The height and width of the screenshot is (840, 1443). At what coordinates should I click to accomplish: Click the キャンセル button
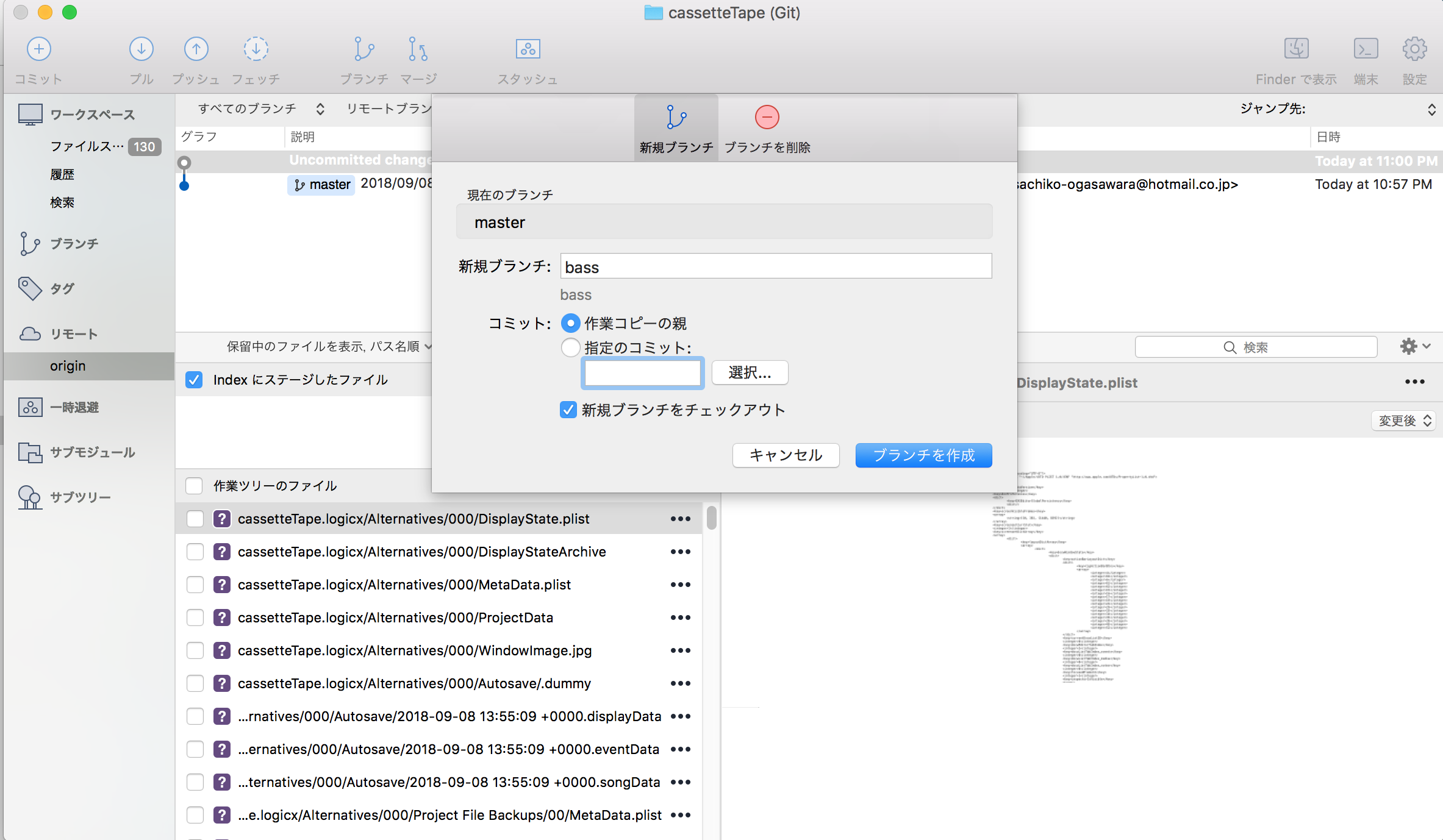786,455
